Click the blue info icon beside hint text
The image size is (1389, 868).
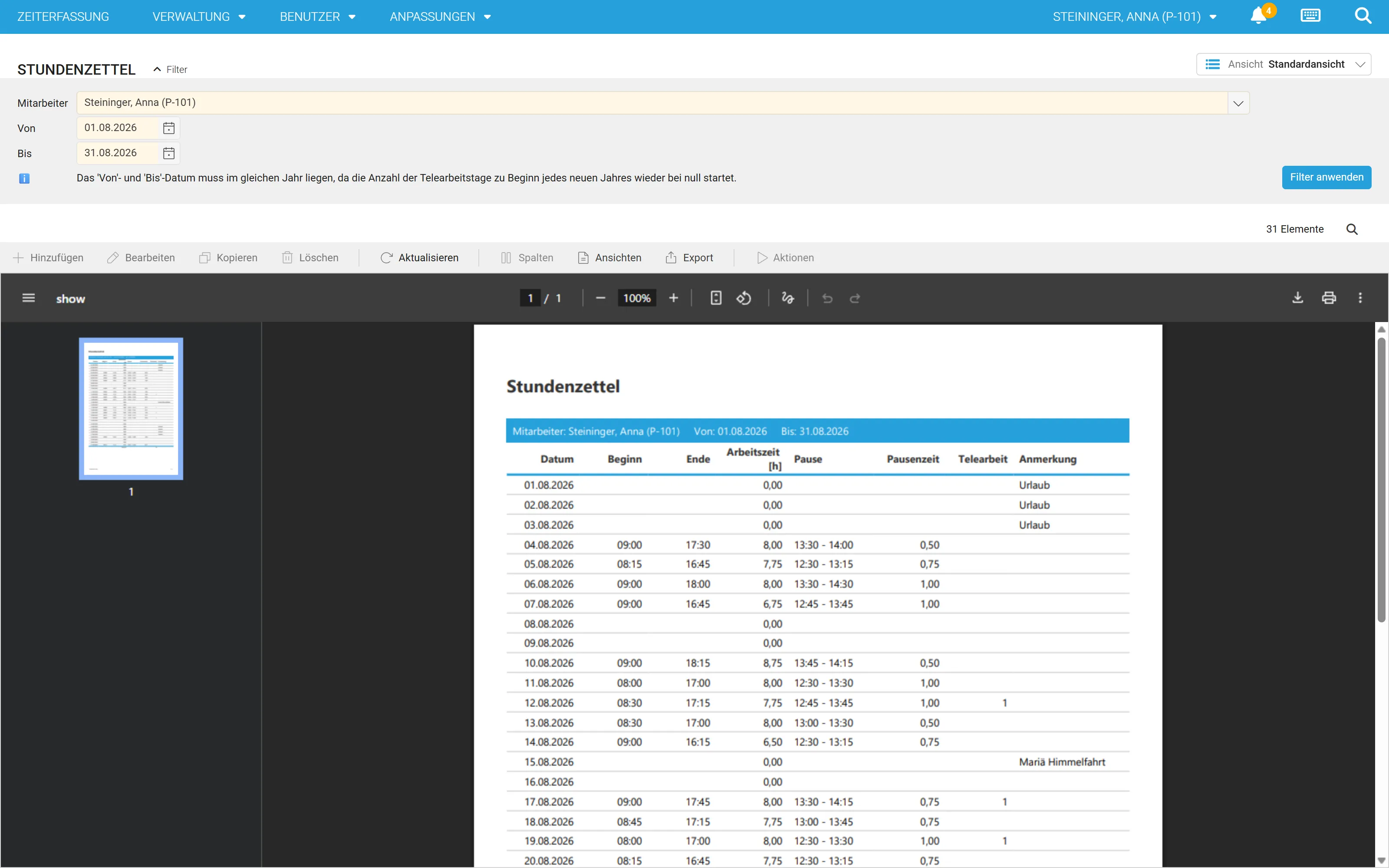[x=24, y=178]
